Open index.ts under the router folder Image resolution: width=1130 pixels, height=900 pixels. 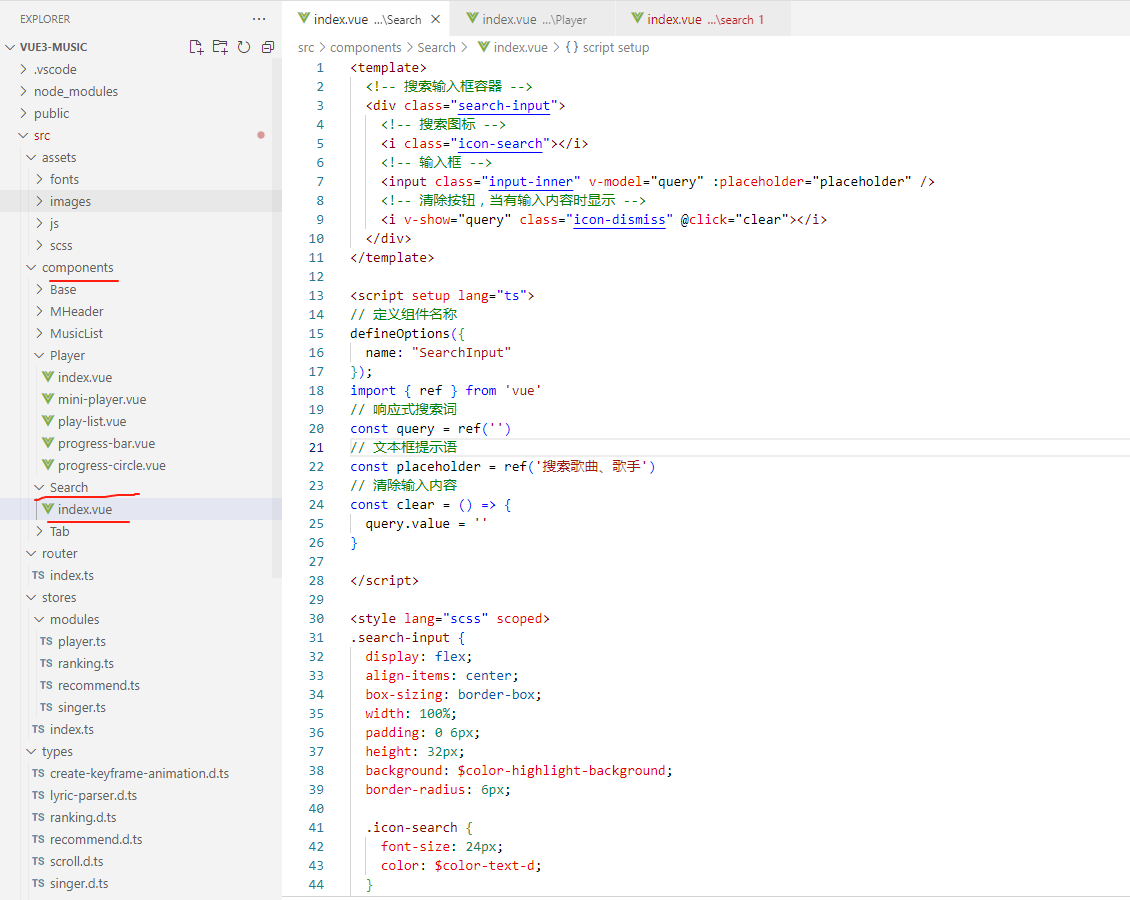(x=71, y=575)
